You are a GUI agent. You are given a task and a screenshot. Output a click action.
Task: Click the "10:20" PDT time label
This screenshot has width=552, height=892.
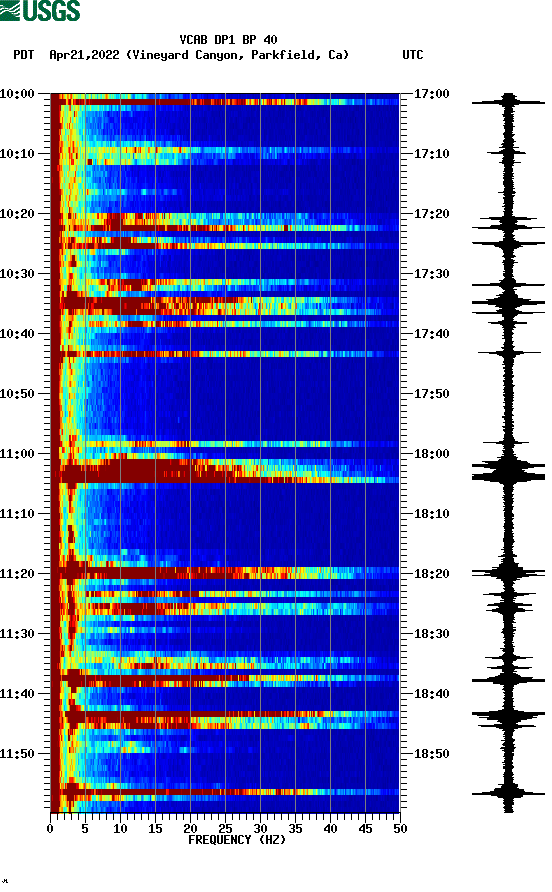(17, 214)
